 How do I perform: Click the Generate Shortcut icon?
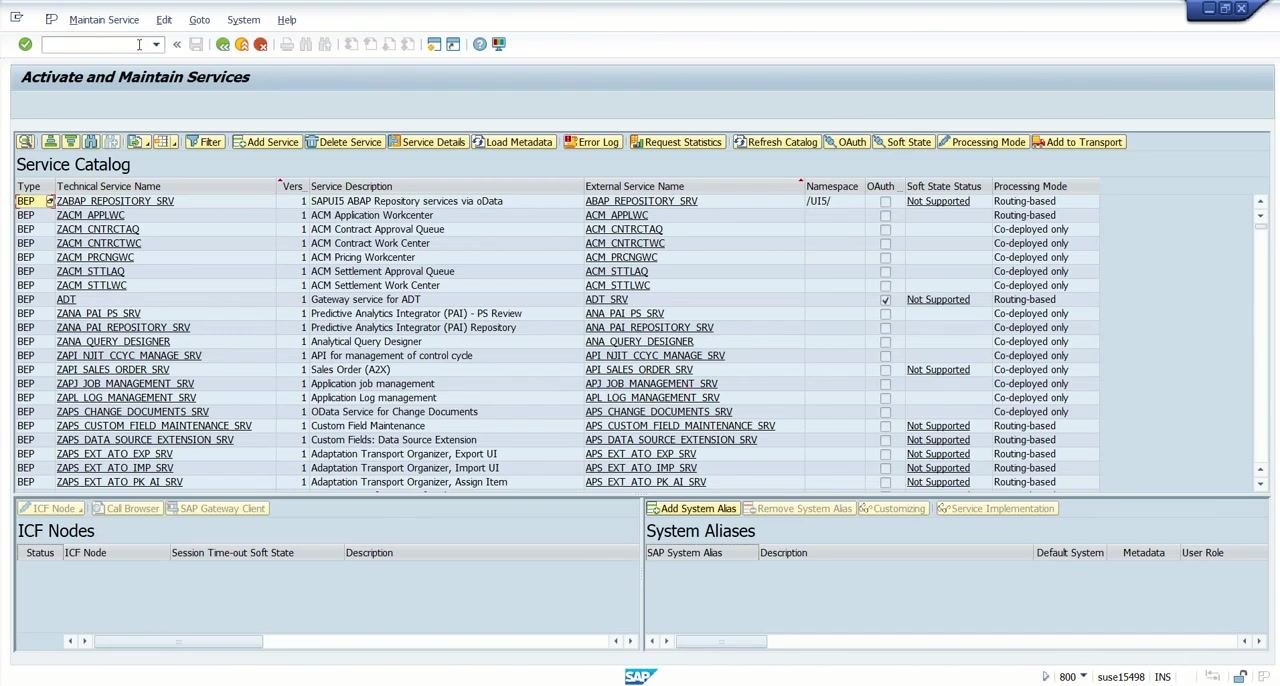click(x=453, y=44)
